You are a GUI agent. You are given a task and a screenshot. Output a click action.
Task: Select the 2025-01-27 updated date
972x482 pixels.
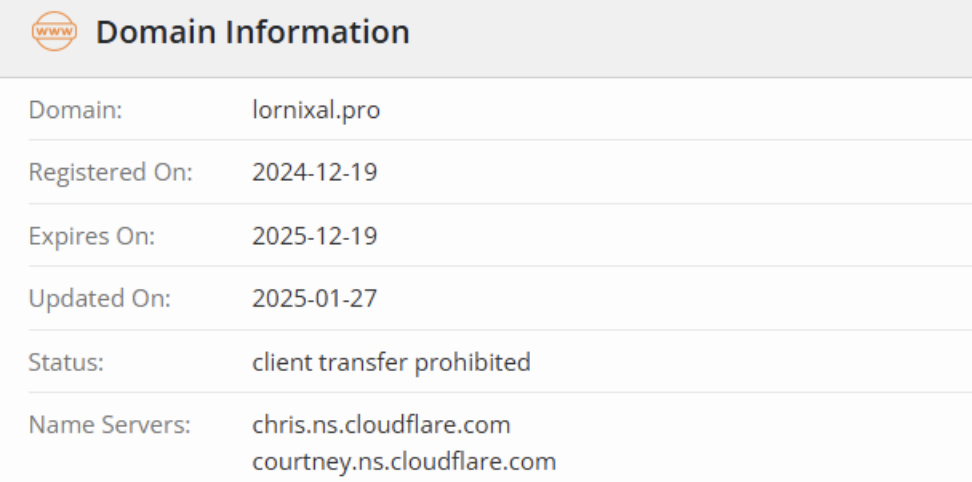(x=315, y=299)
